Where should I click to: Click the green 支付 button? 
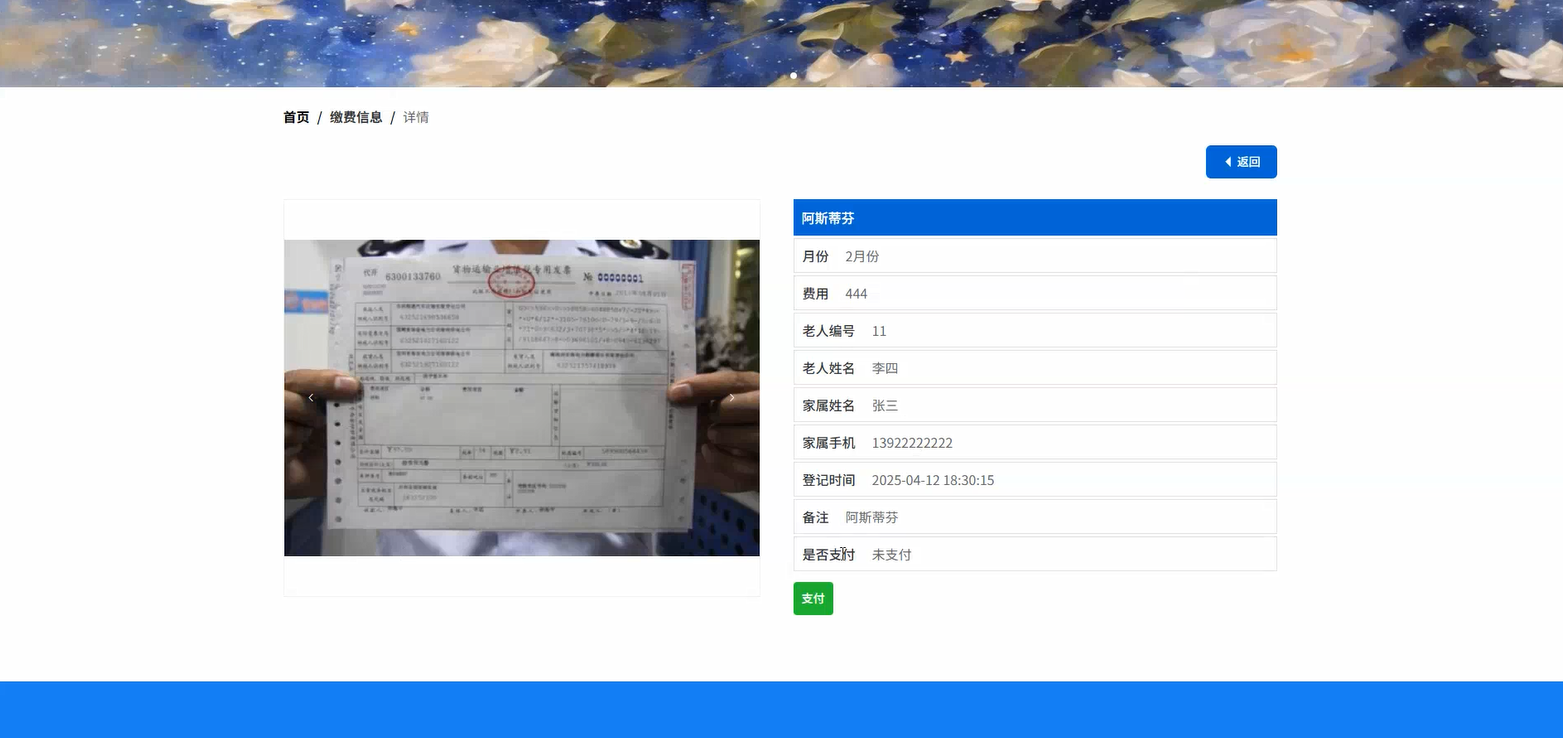(x=813, y=598)
